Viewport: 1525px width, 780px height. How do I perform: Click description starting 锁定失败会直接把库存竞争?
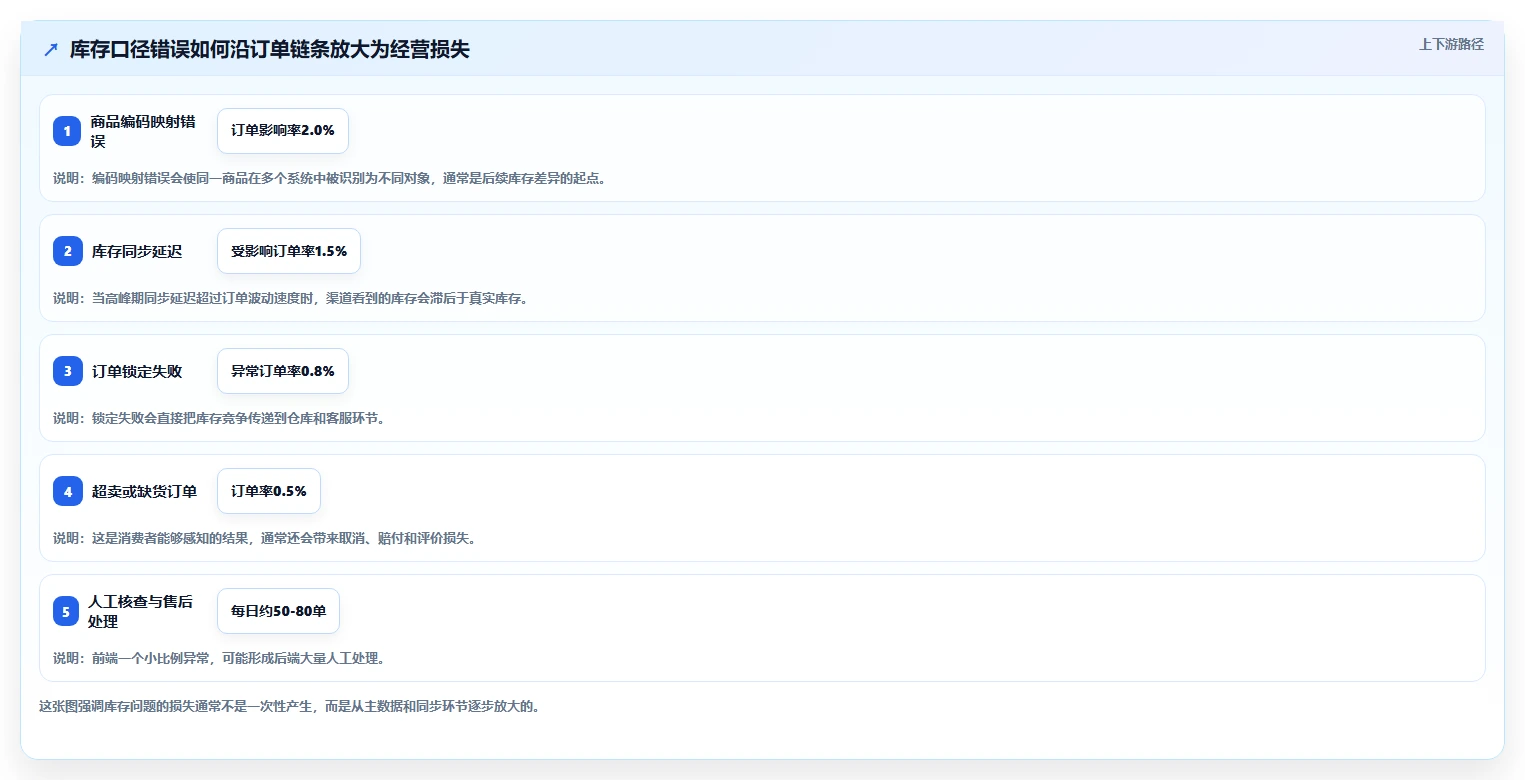pos(219,419)
